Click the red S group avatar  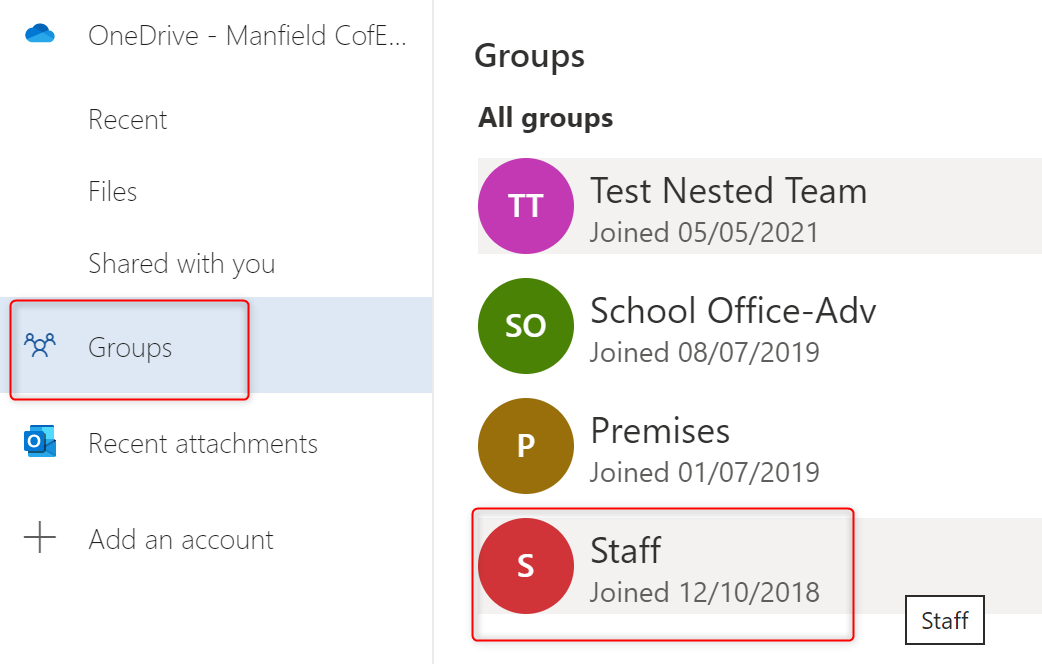click(526, 566)
